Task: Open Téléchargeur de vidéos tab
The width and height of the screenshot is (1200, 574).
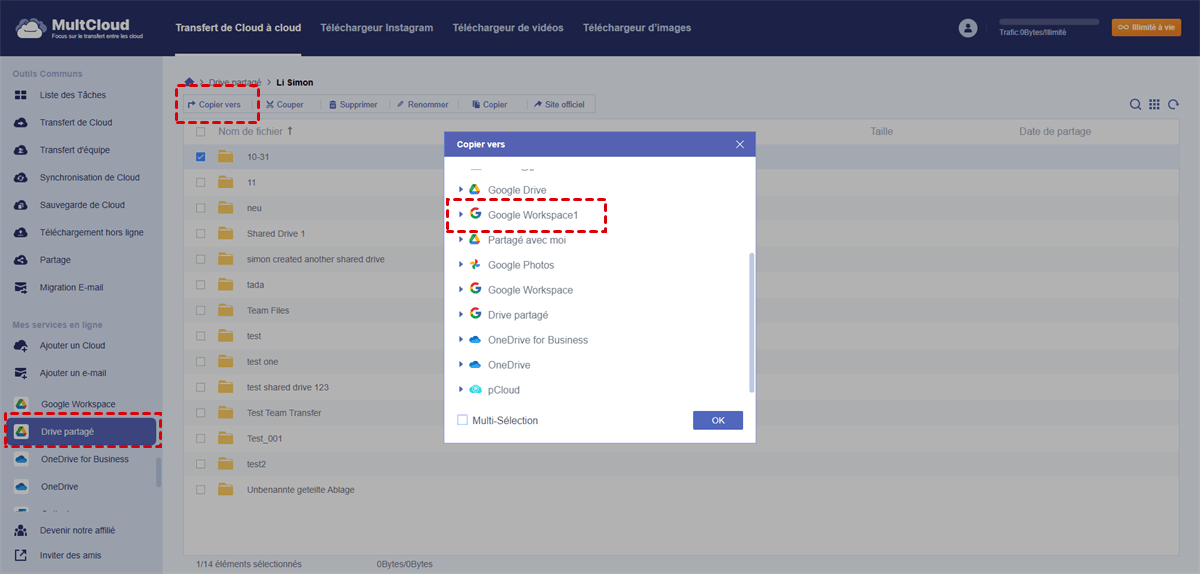Action: (x=508, y=28)
